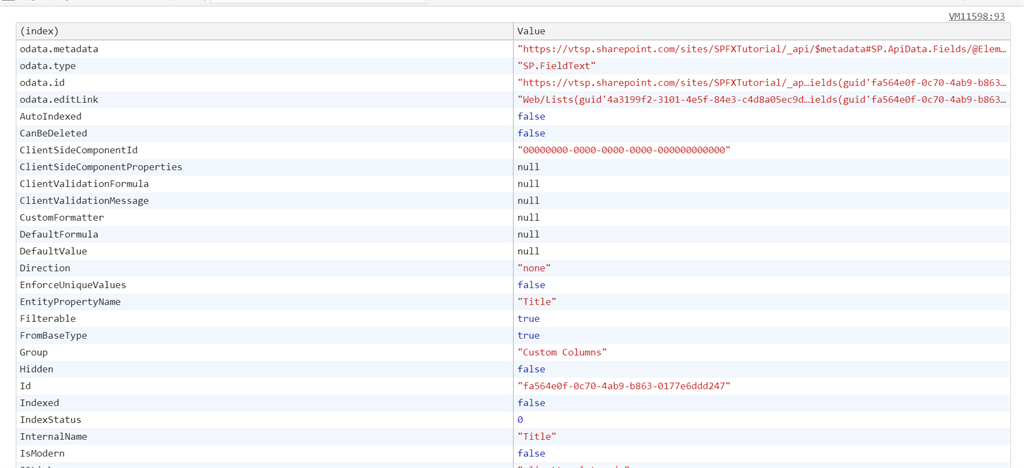Click the InternalName "Title" value
1024x468 pixels.
tap(537, 437)
